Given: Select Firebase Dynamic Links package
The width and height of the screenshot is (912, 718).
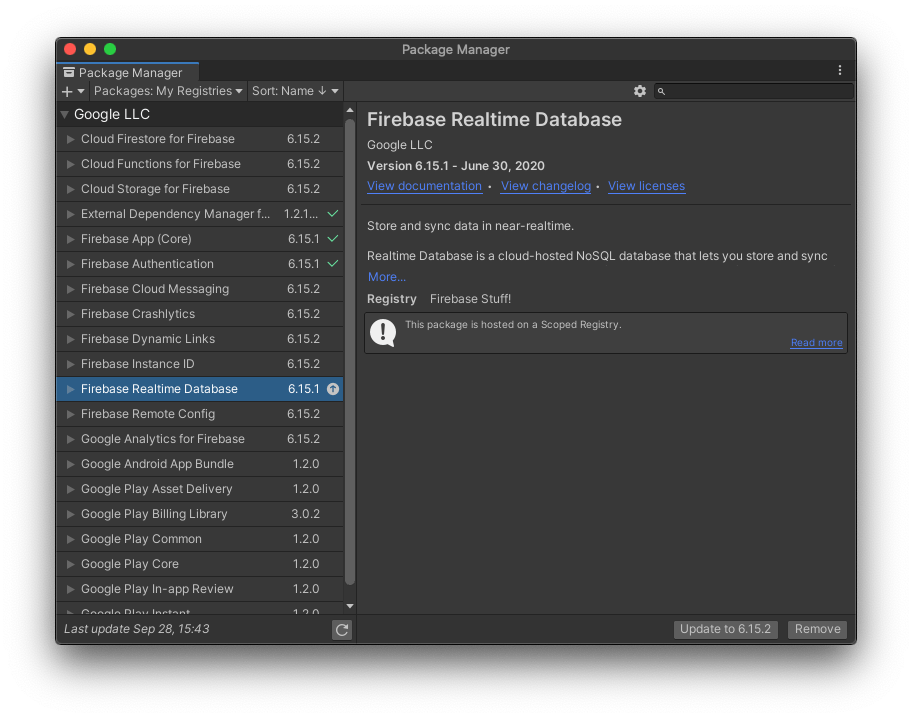Looking at the screenshot, I should click(200, 339).
